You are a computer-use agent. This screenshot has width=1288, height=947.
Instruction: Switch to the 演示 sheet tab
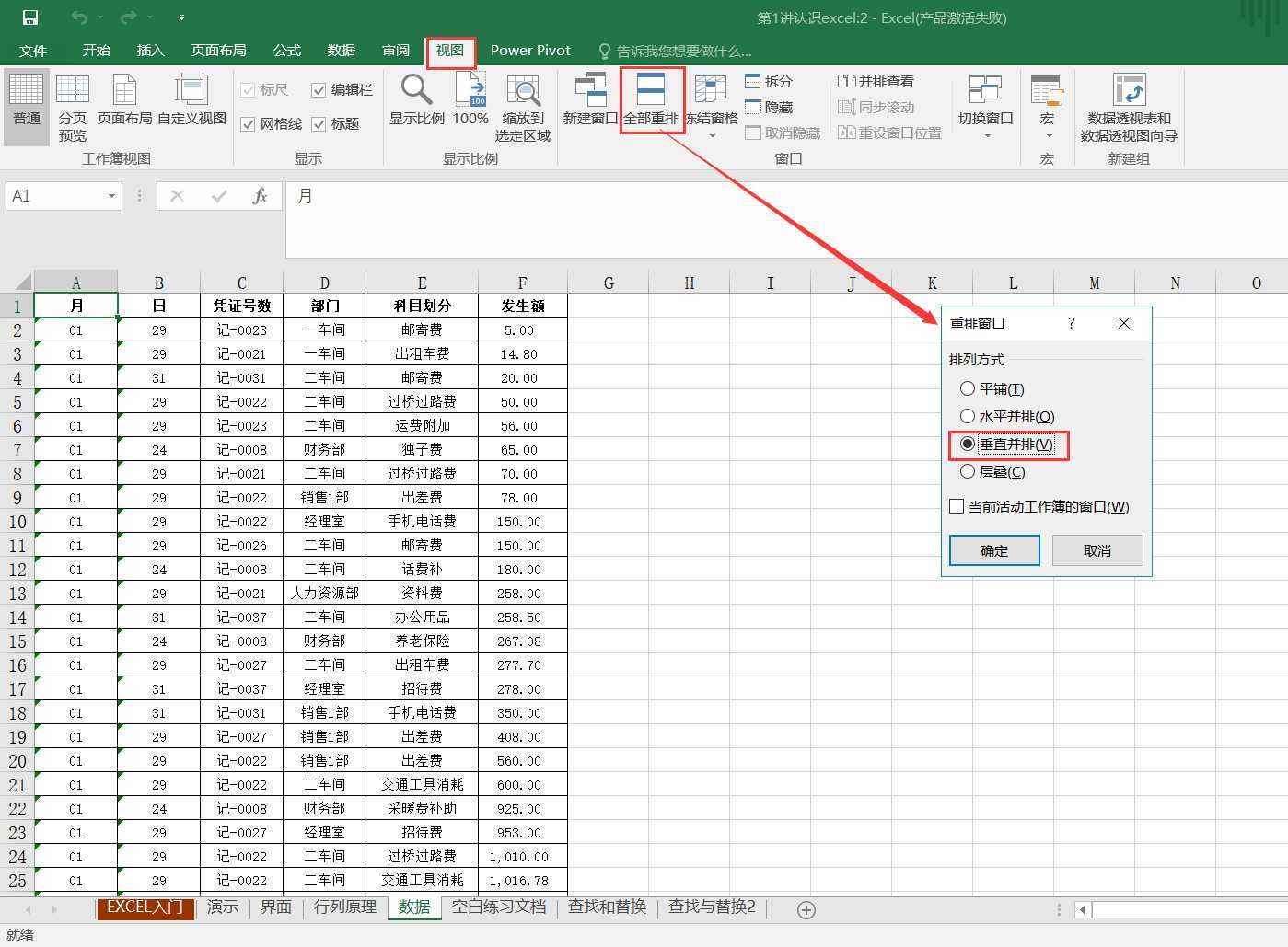[223, 907]
